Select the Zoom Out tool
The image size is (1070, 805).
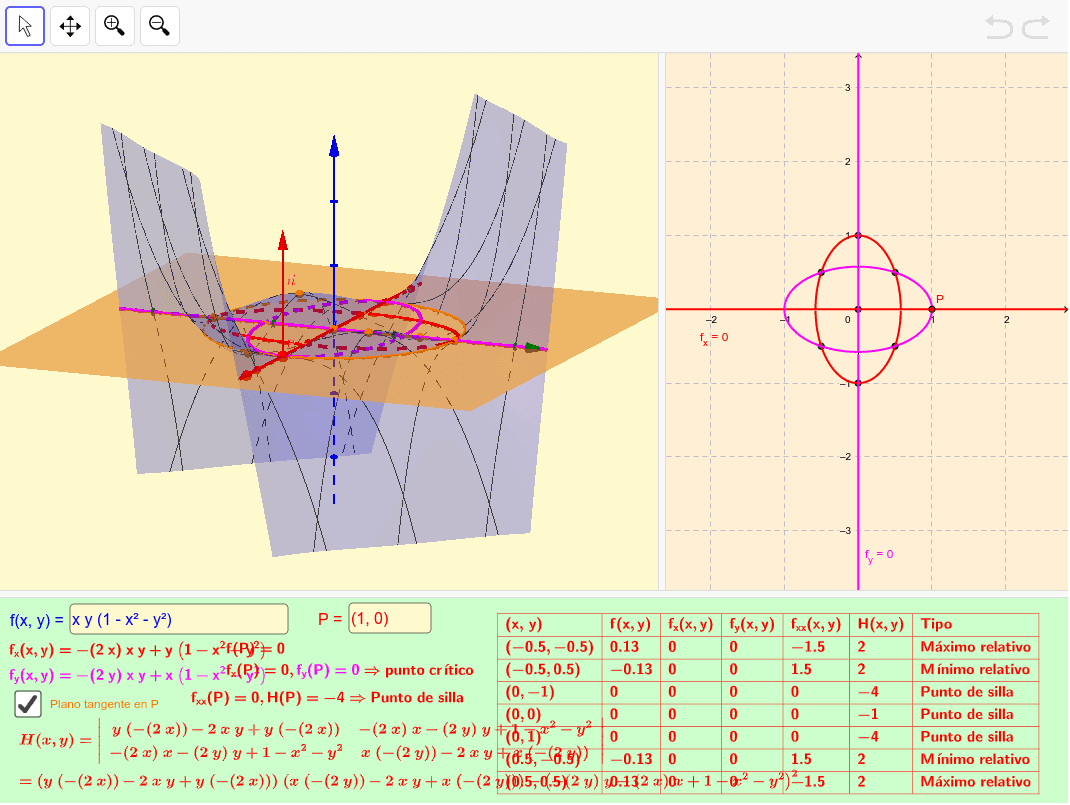[159, 26]
